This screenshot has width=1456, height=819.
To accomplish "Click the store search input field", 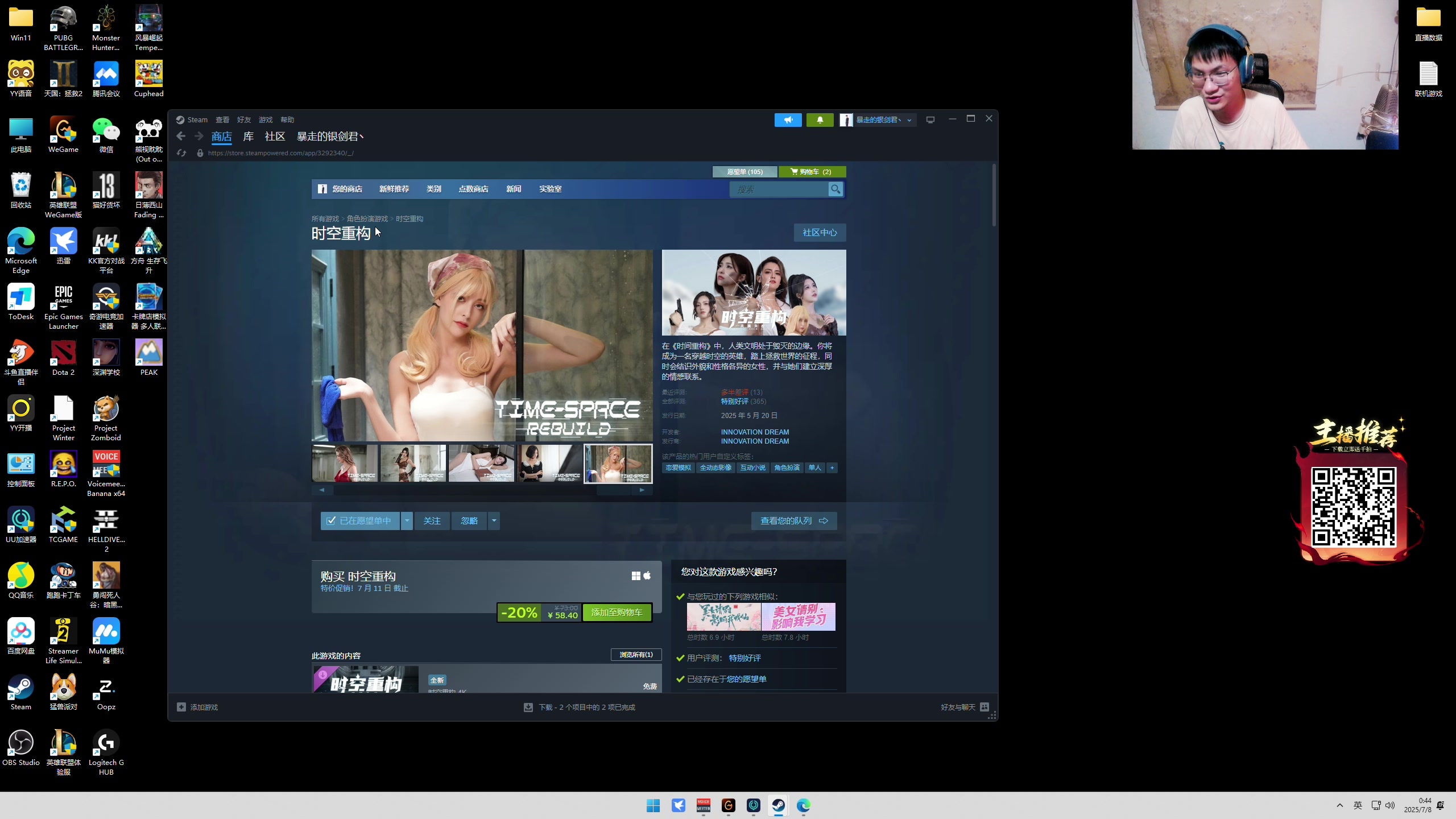I will pos(779,189).
